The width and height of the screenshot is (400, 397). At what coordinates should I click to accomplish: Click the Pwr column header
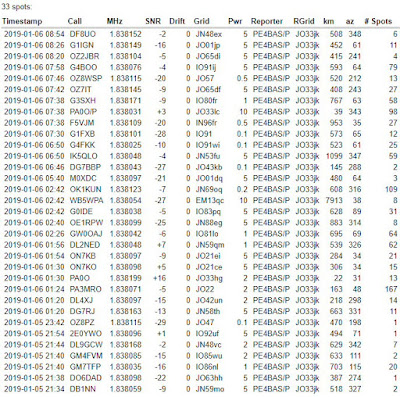(235, 21)
